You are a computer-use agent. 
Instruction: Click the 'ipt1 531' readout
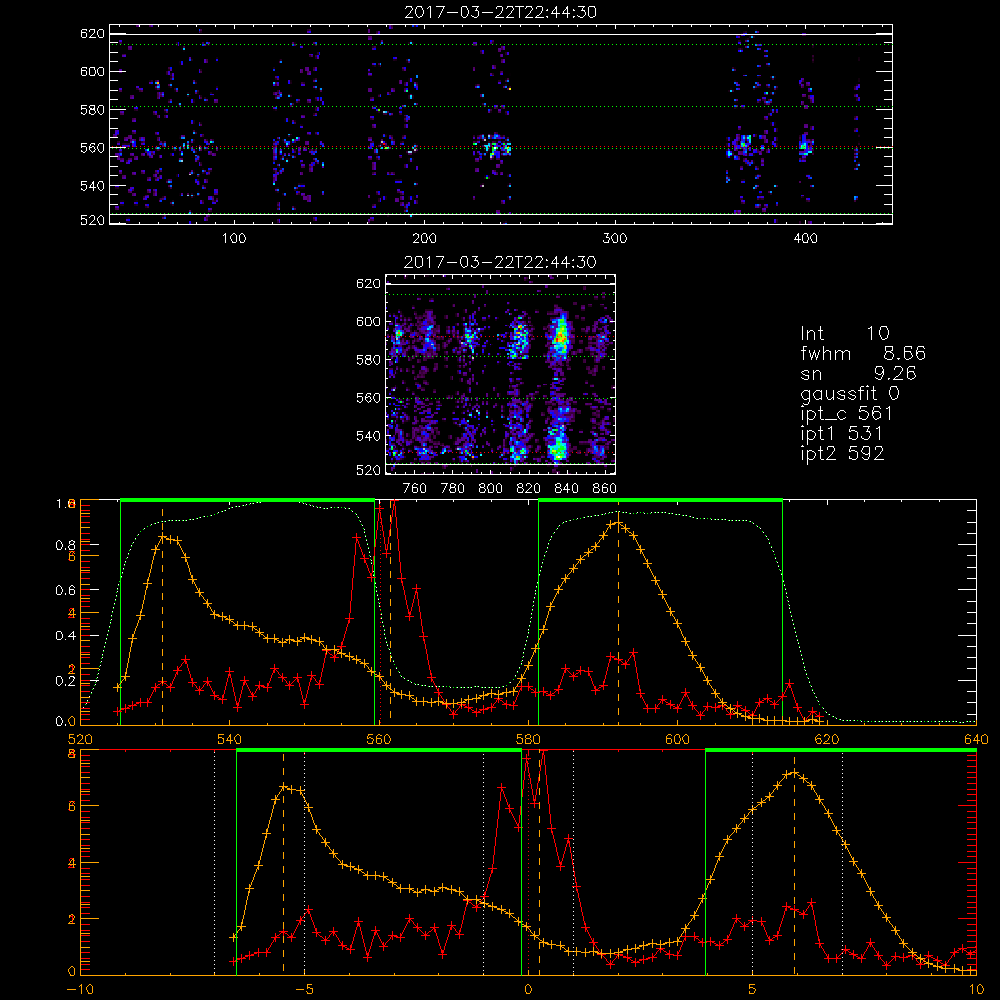coord(841,434)
